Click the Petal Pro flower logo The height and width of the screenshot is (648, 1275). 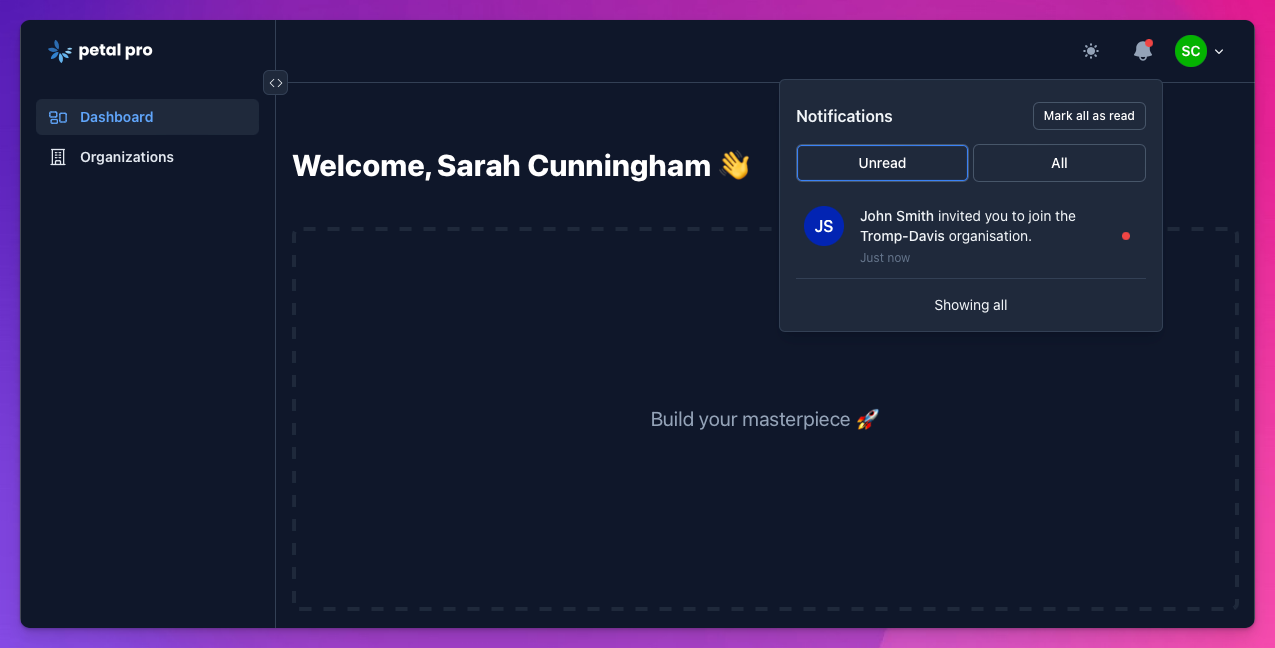(x=60, y=51)
